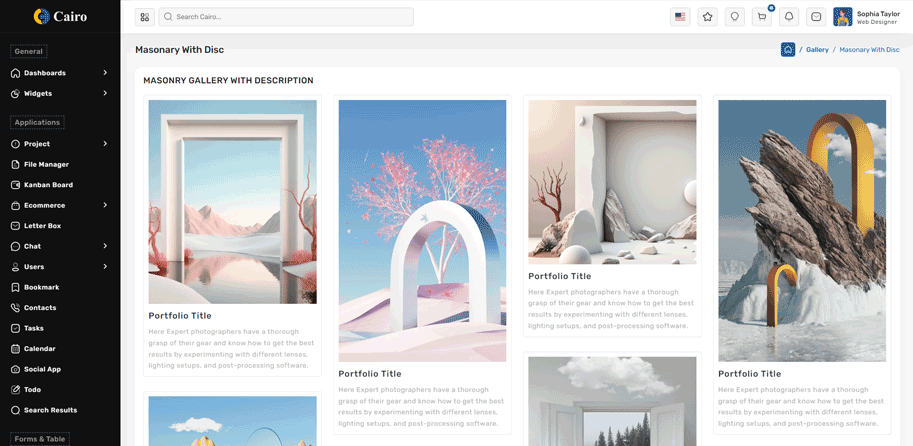913x446 pixels.
Task: Open the rock with yellow arch image
Action: (x=802, y=231)
